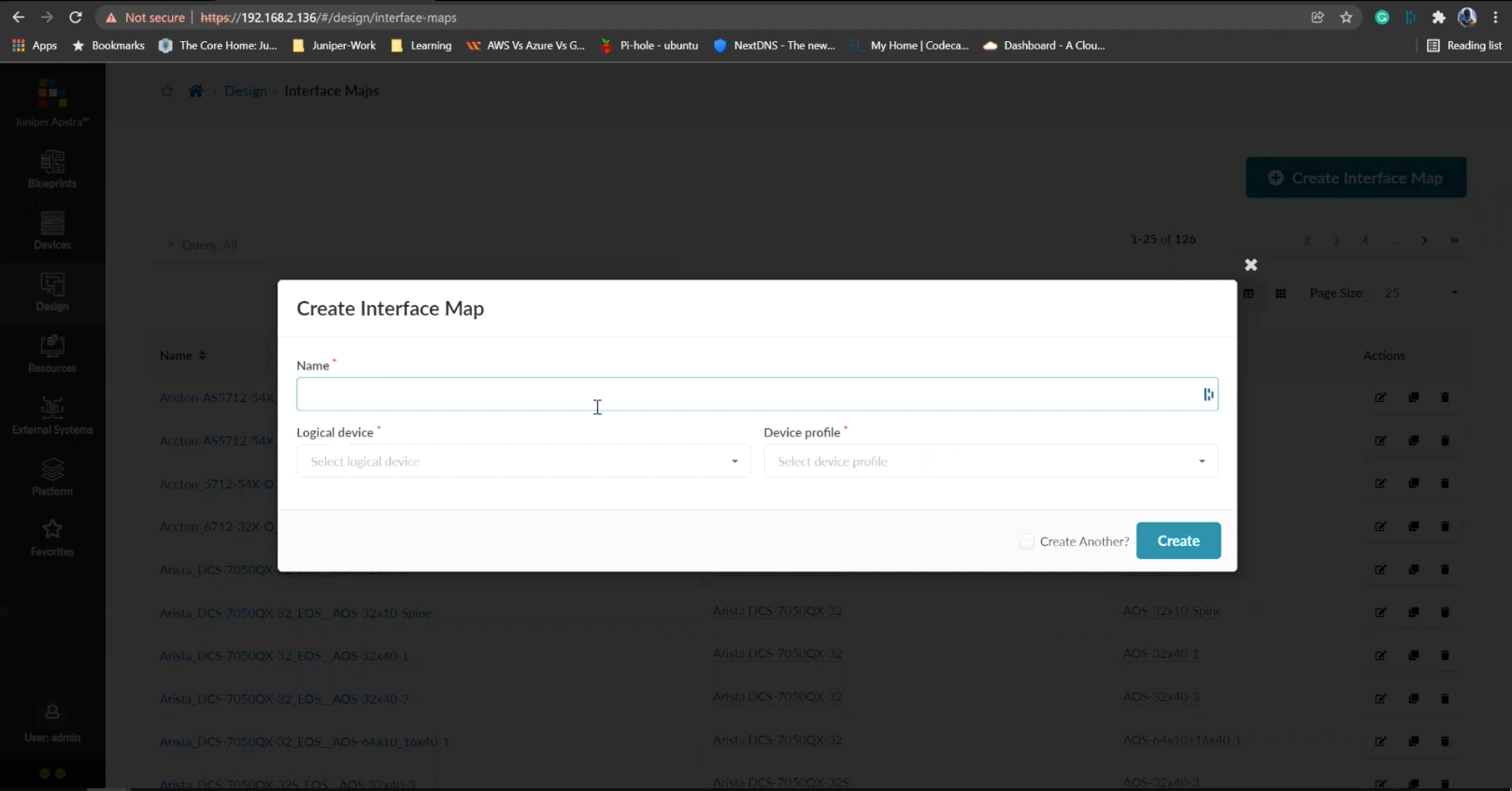
Task: Open the Learning bookmark folder
Action: [x=421, y=45]
